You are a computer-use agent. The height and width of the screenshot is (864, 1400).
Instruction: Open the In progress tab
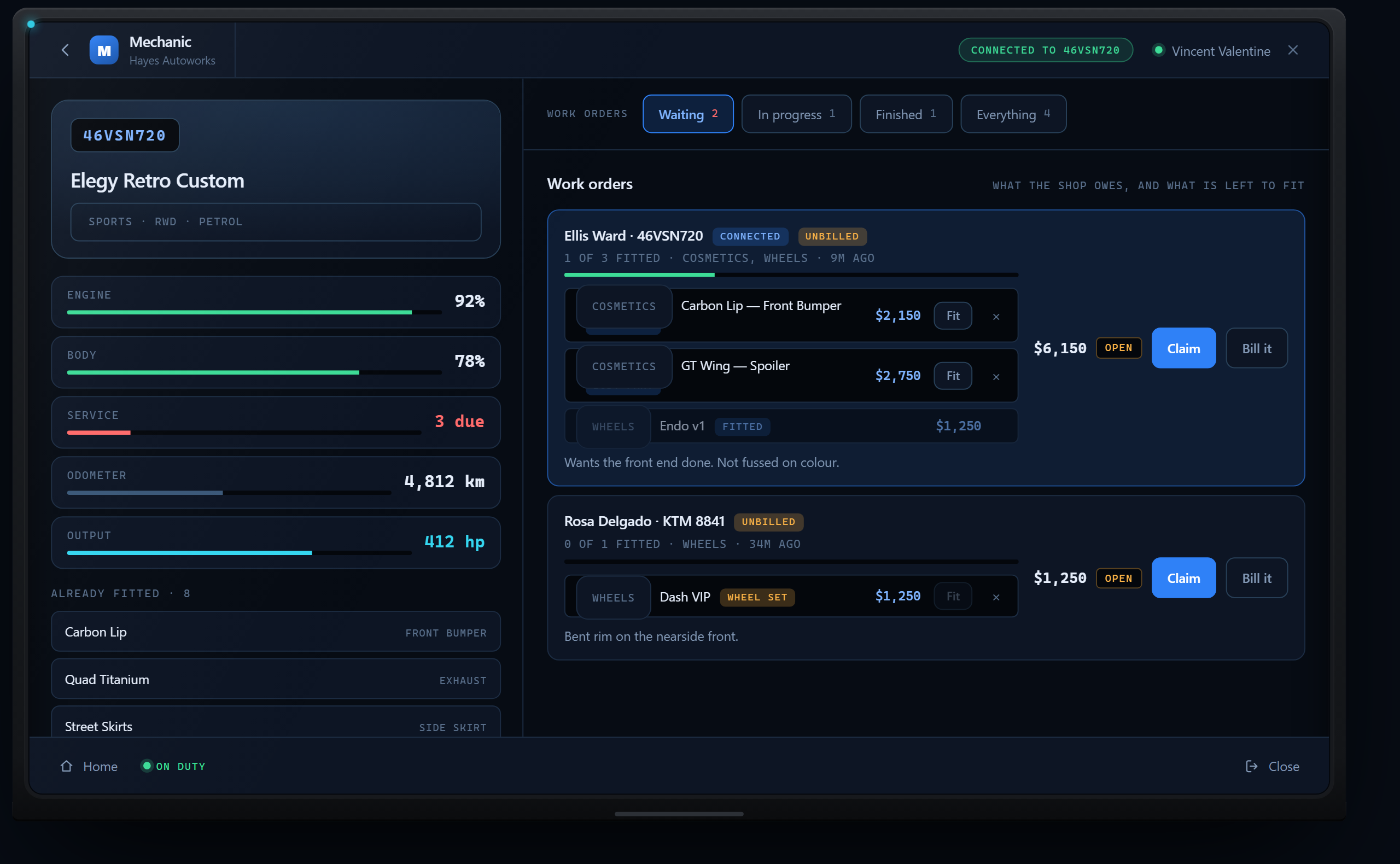(x=797, y=114)
